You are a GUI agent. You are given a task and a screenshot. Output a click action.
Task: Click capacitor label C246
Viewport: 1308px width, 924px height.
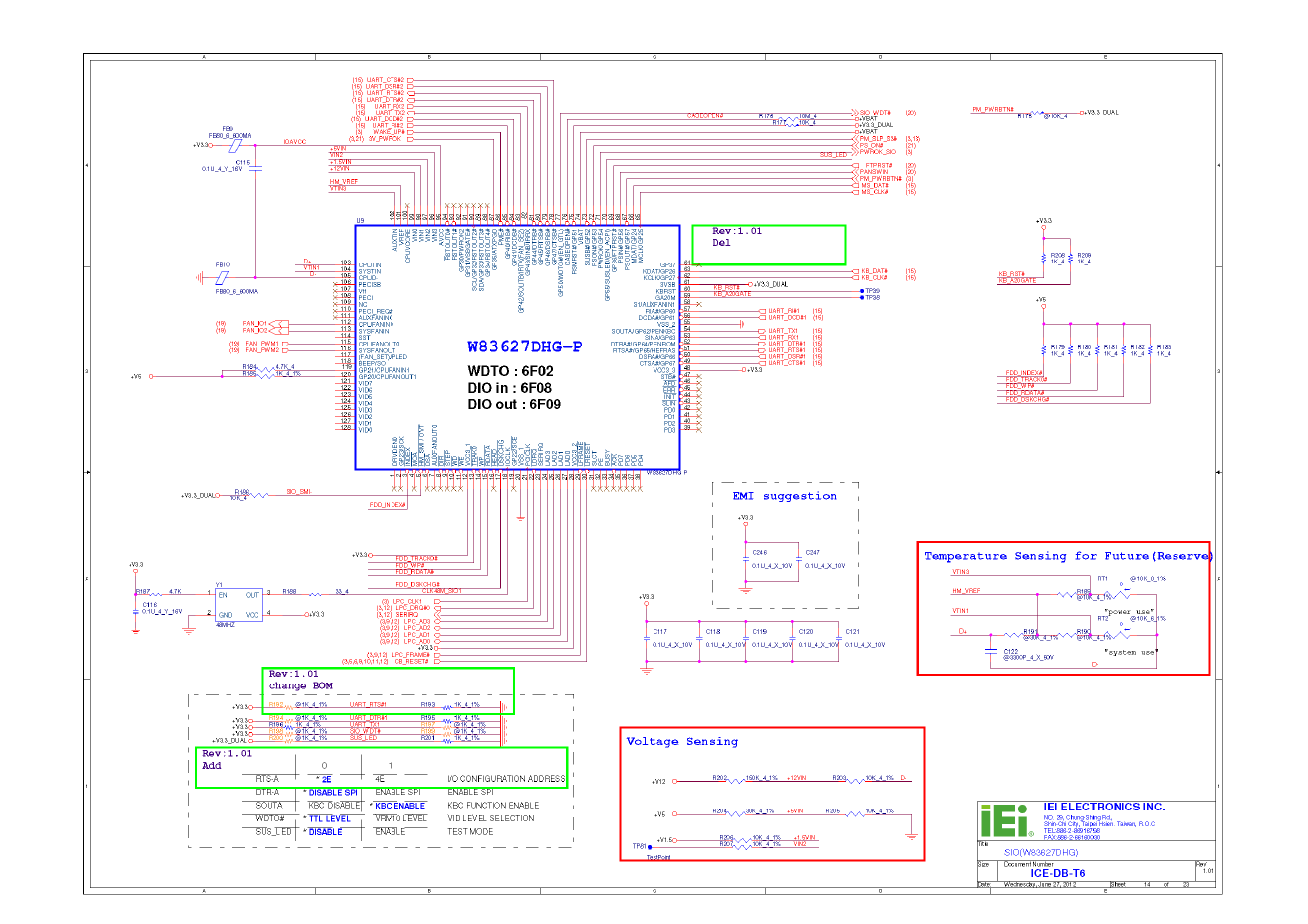coord(760,552)
